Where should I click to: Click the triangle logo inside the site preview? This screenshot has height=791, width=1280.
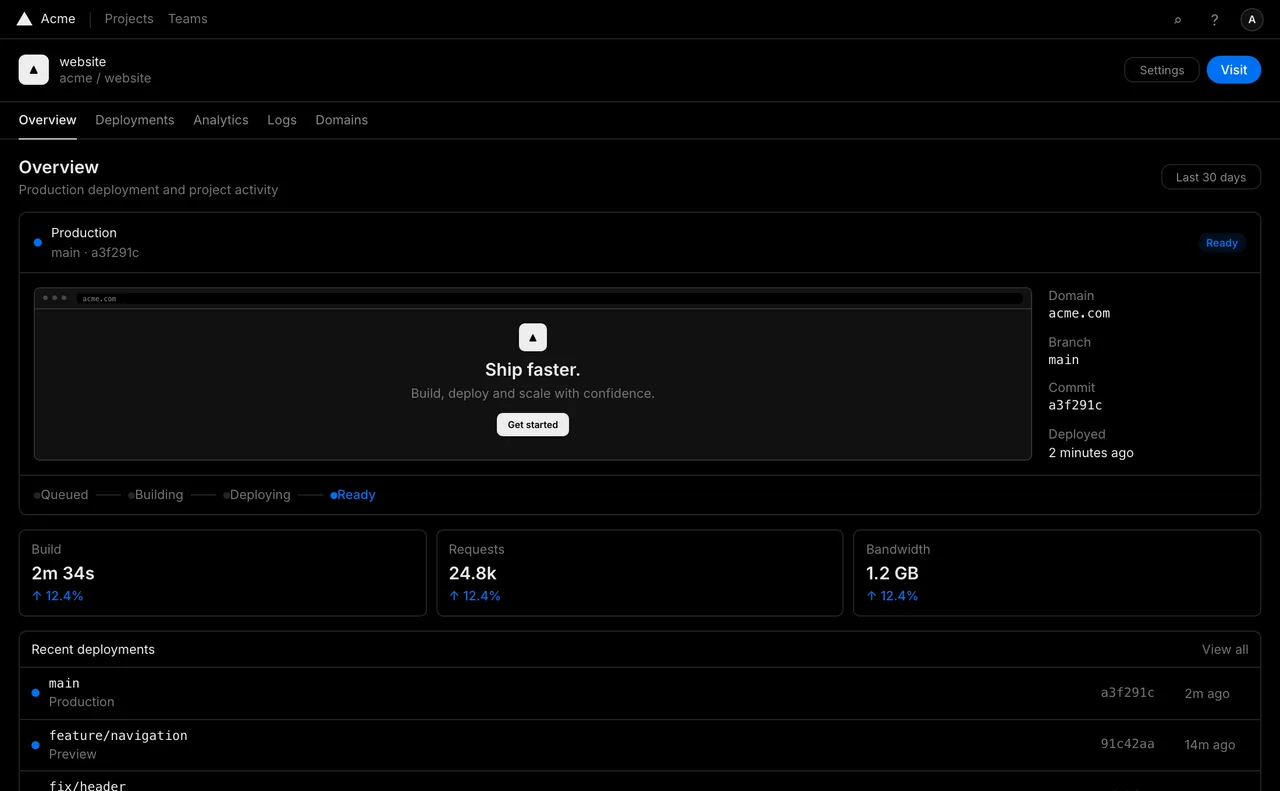pyautogui.click(x=533, y=337)
